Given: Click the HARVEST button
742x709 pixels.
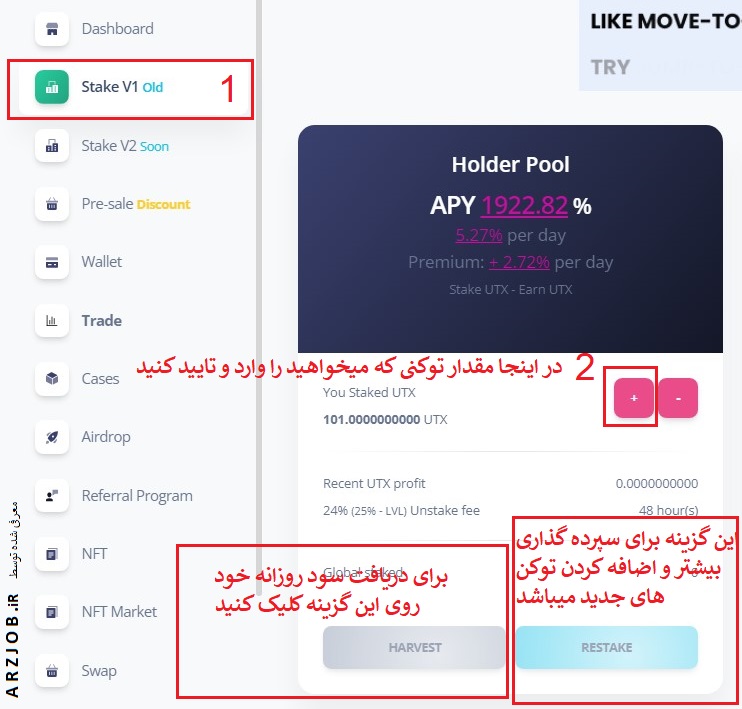Looking at the screenshot, I should (x=414, y=647).
